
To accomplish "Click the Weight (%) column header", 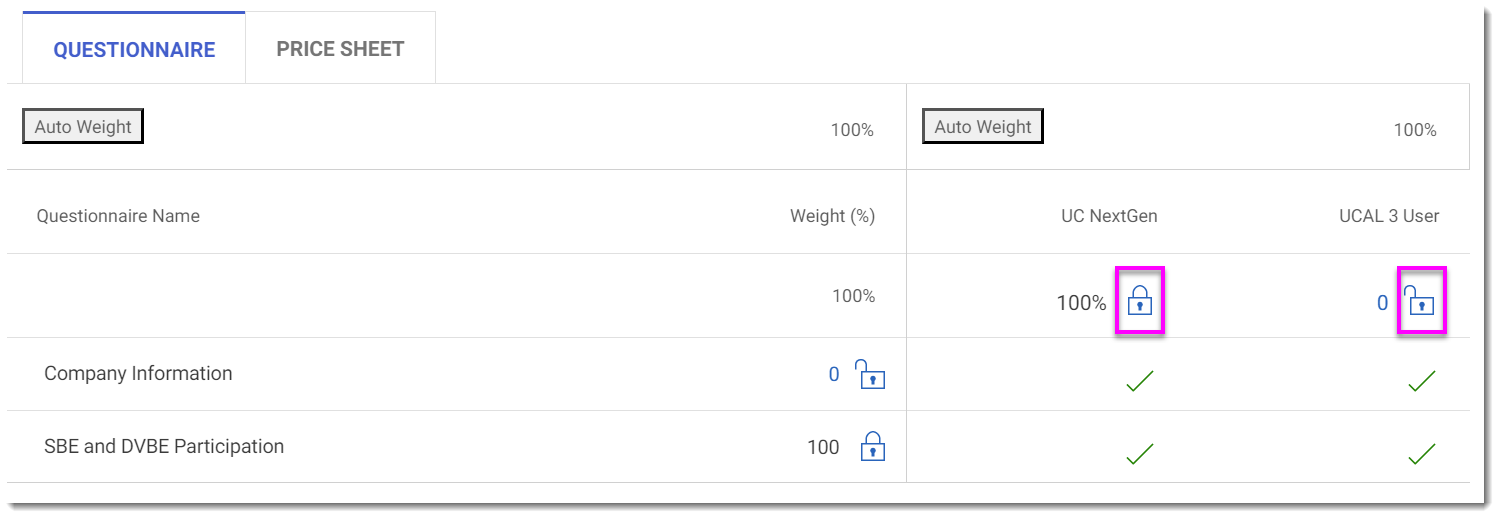I will [x=832, y=216].
